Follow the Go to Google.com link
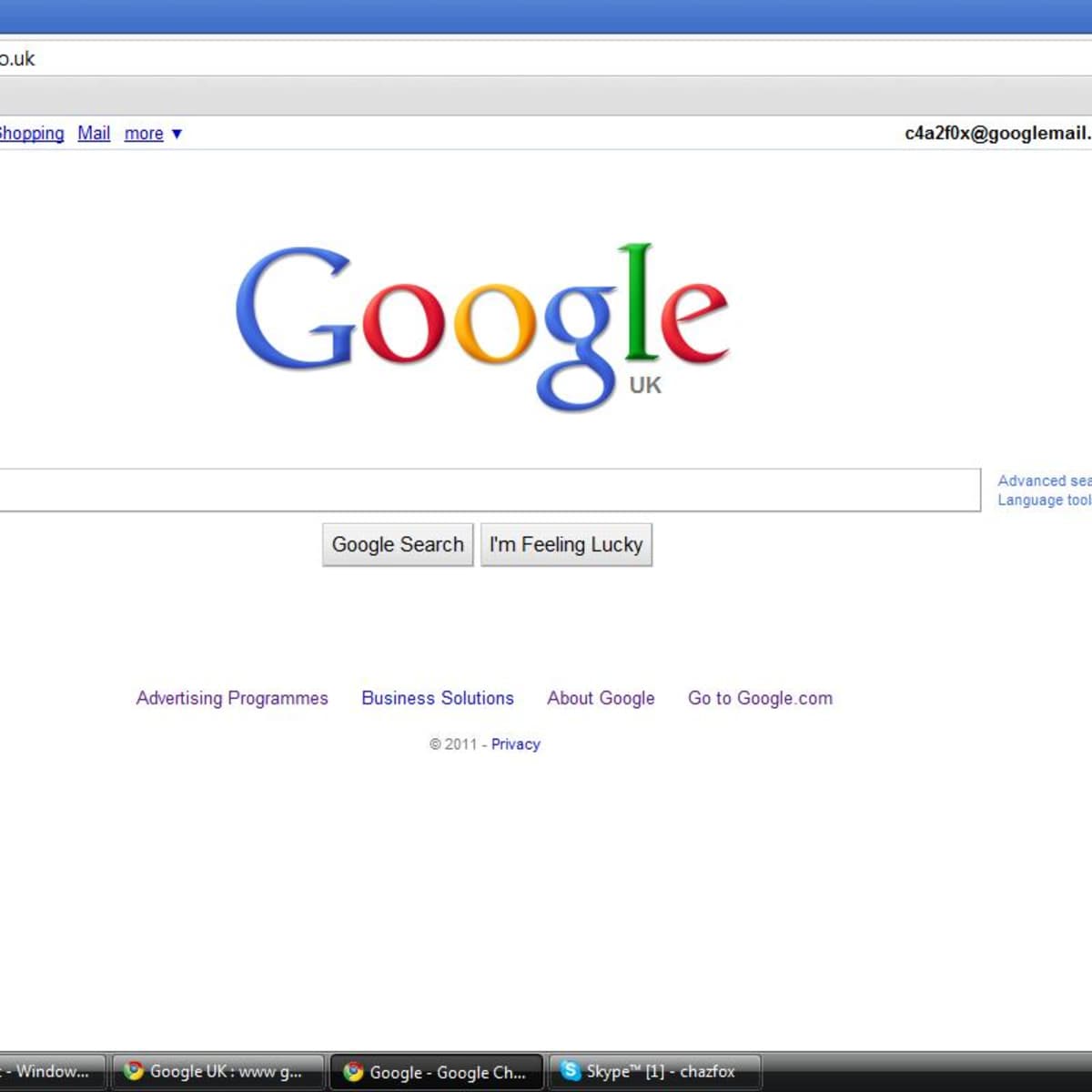 pyautogui.click(x=760, y=698)
